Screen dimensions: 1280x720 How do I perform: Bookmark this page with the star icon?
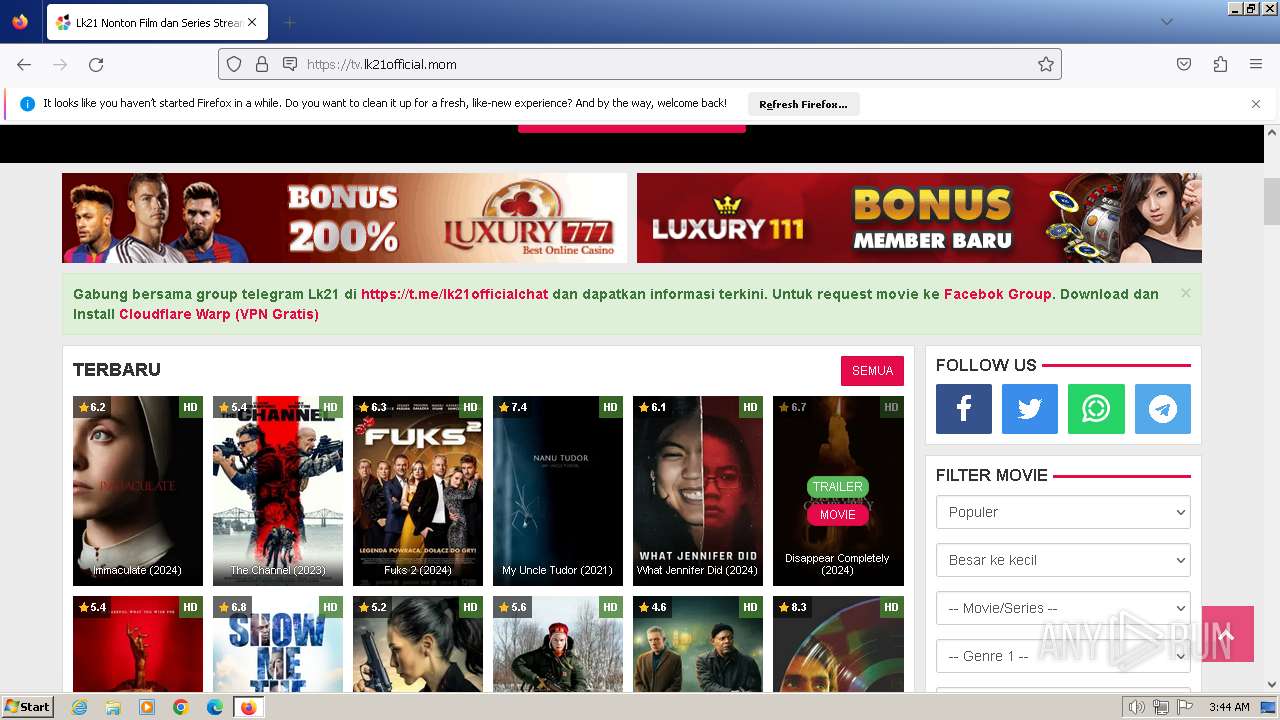(1046, 64)
